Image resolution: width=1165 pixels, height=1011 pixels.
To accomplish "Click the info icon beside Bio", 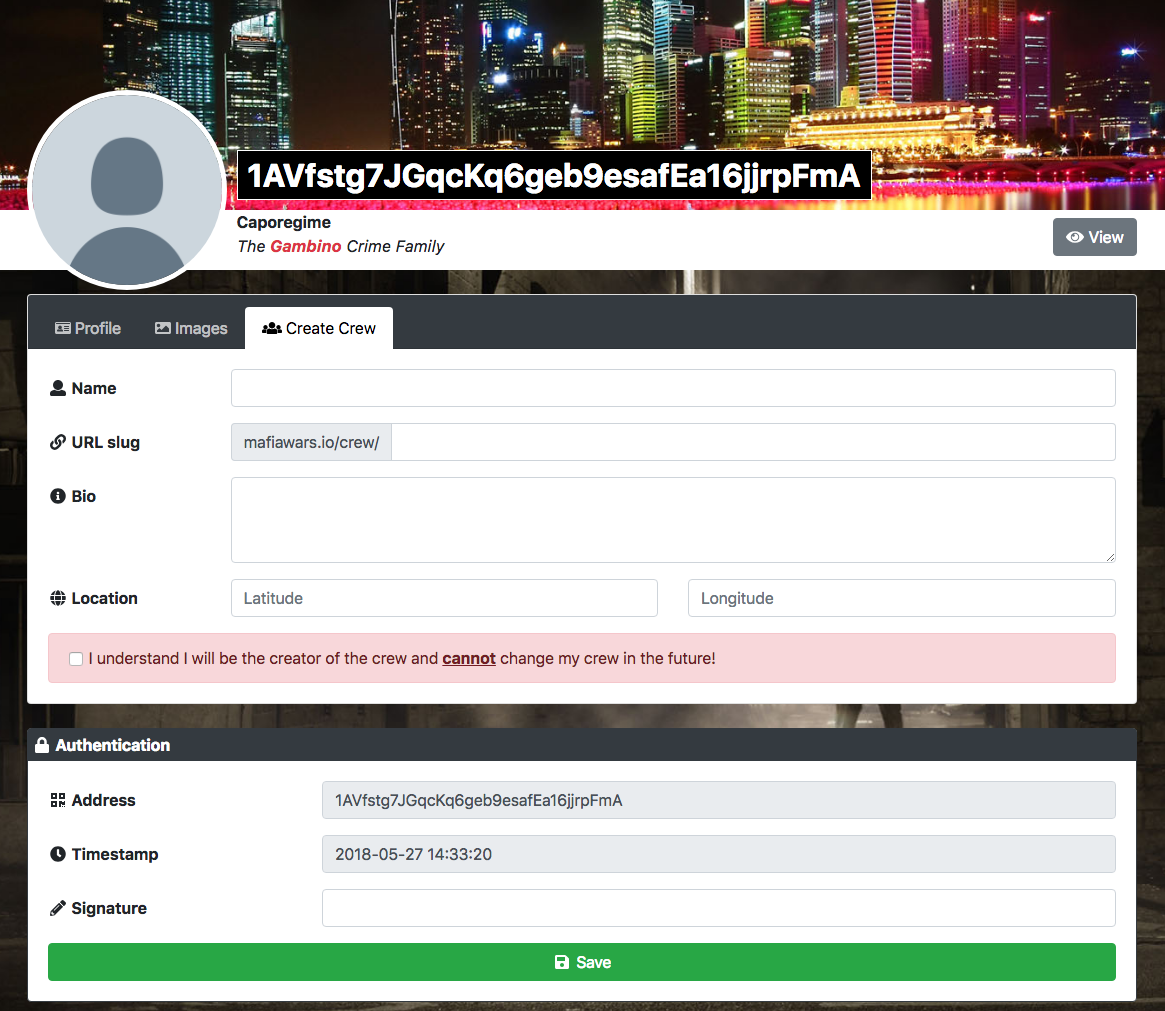I will pyautogui.click(x=58, y=496).
